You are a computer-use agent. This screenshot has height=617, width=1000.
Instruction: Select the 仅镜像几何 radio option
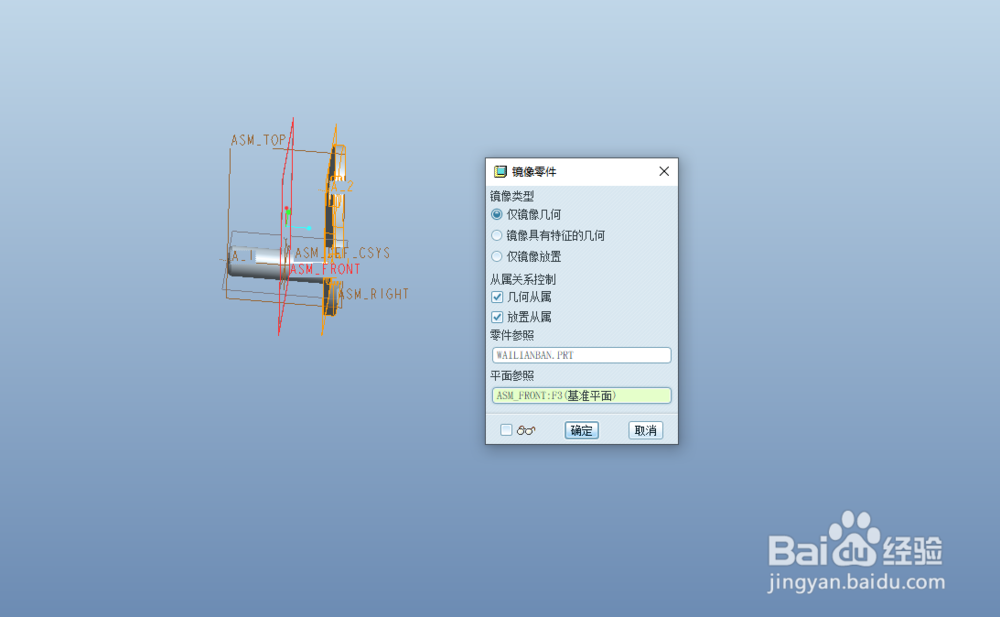[496, 214]
